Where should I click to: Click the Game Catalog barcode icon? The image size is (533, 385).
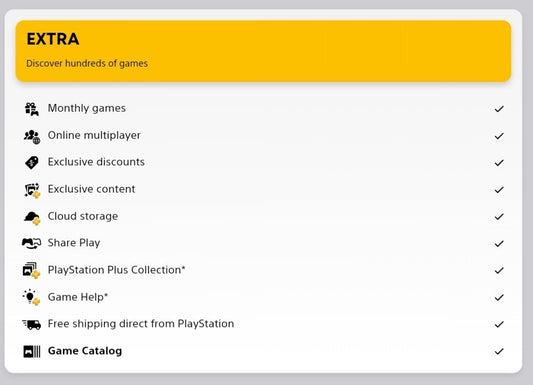32,351
